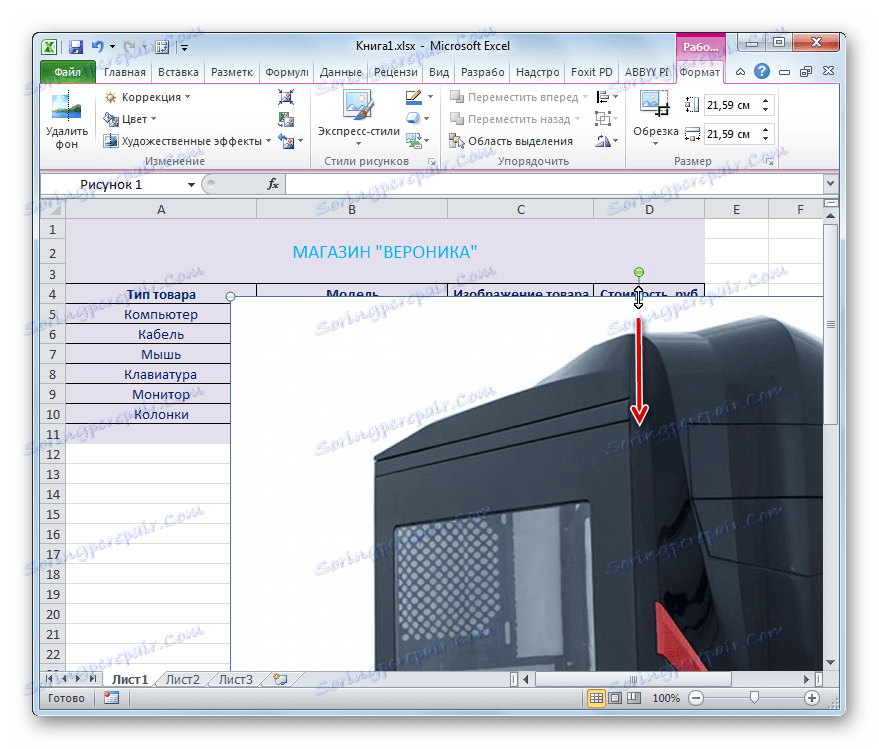This screenshot has height=749, width=879.
Task: Switch to the Вставка ribbon tab
Action: 178,72
